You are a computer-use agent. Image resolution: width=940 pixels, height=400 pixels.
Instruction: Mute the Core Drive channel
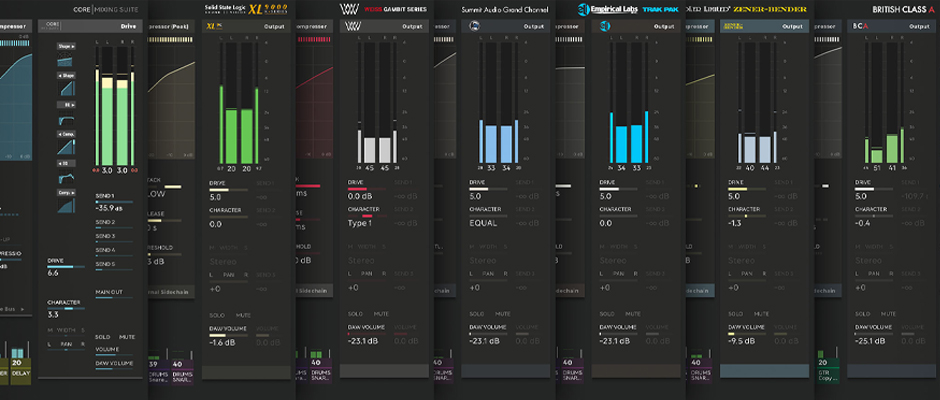126,337
